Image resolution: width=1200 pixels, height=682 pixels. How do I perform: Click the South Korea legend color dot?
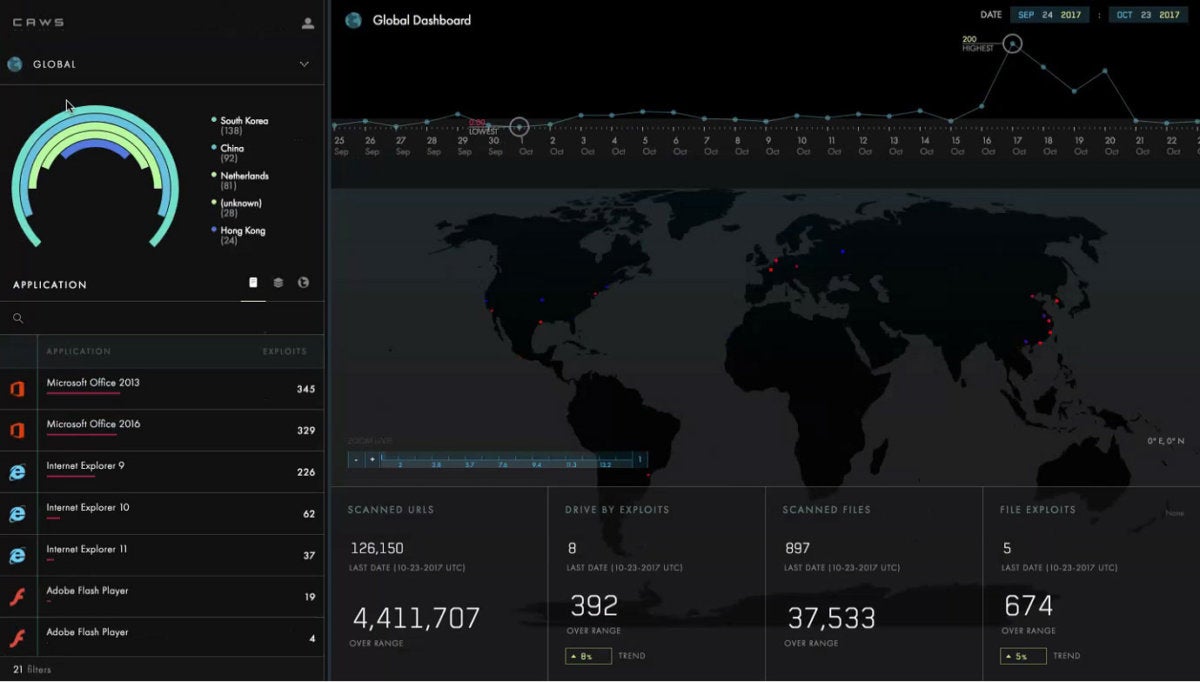click(x=214, y=120)
